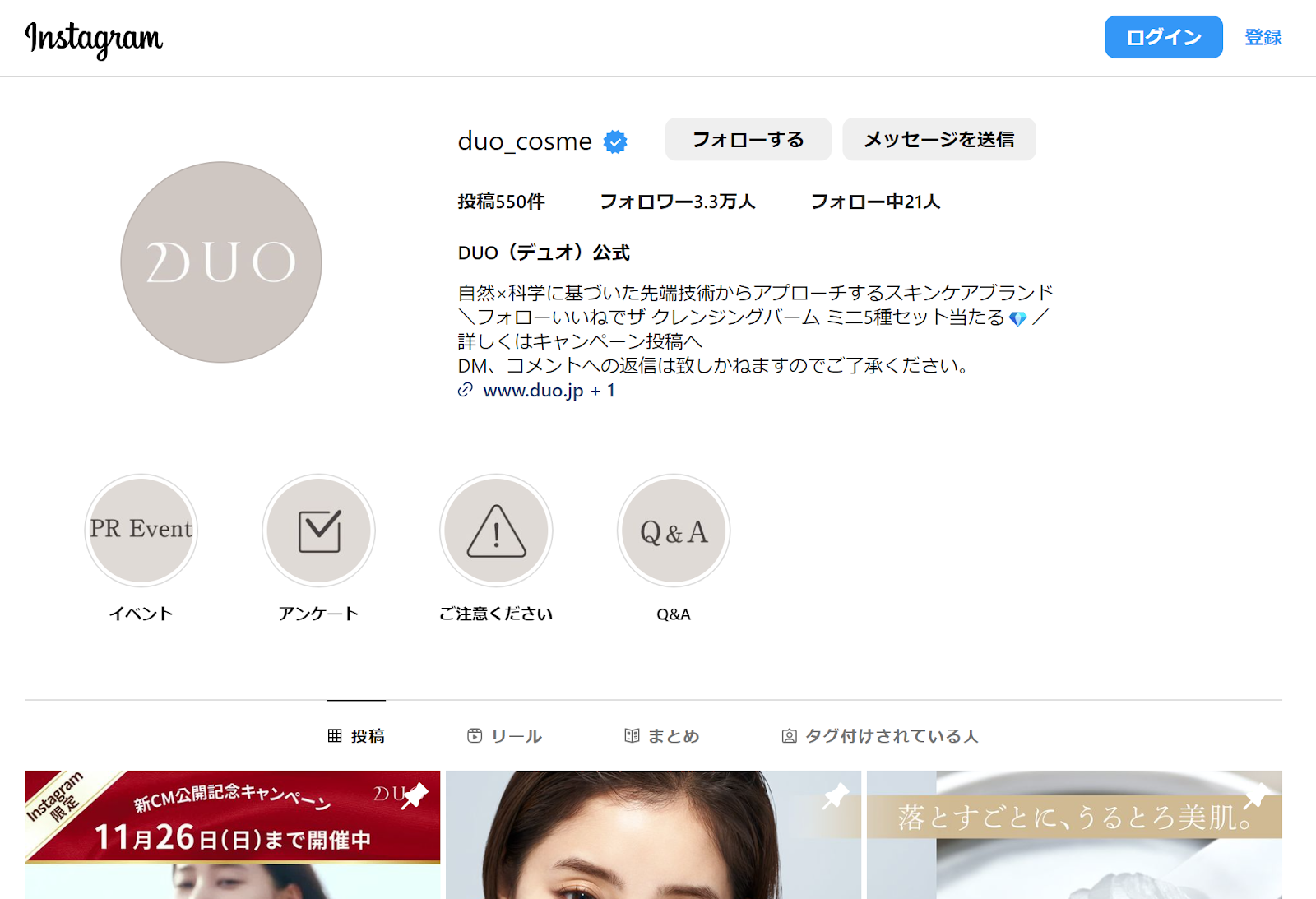The image size is (1316, 899).
Task: Click the Q&A label under the highlight
Action: coord(674,614)
